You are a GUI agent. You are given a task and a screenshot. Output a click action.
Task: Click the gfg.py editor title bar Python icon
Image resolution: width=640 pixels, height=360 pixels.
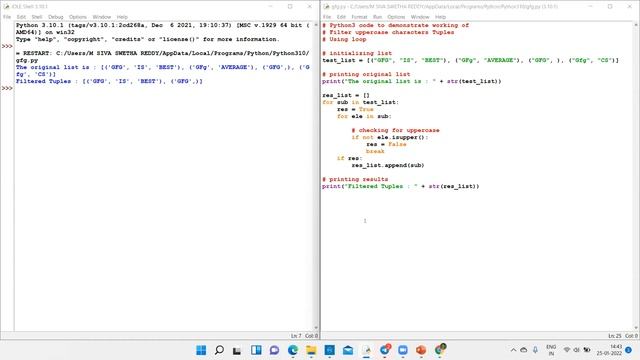[326, 7]
